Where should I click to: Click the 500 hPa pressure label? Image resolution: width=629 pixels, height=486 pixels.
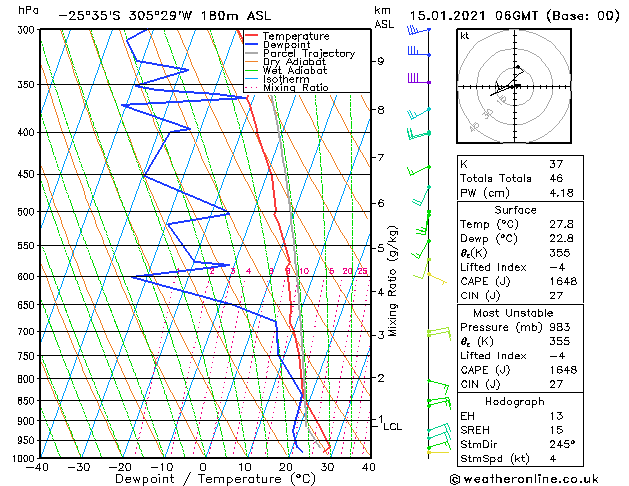[x=26, y=212]
